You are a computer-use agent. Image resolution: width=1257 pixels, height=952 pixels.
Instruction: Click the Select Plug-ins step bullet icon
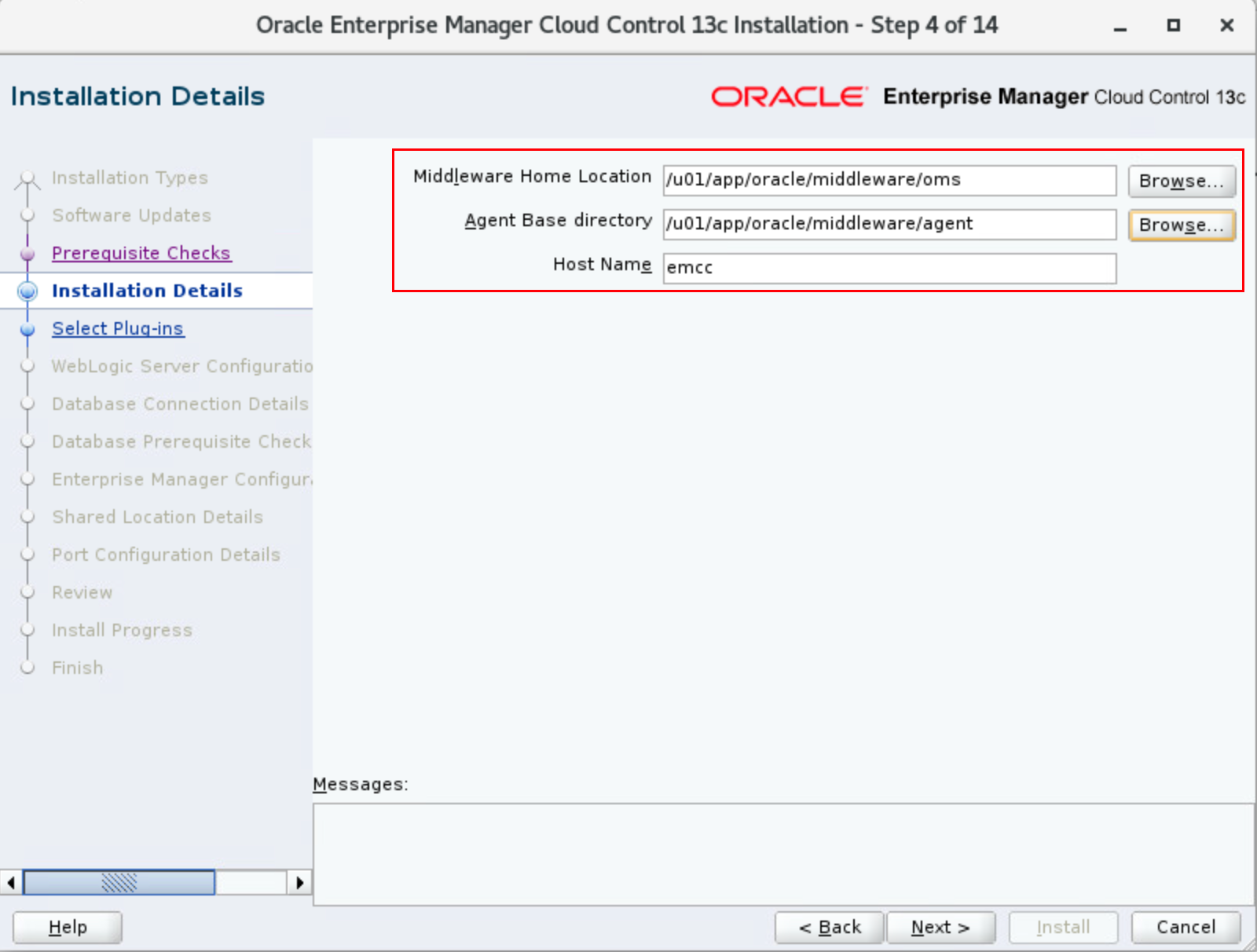click(x=27, y=329)
